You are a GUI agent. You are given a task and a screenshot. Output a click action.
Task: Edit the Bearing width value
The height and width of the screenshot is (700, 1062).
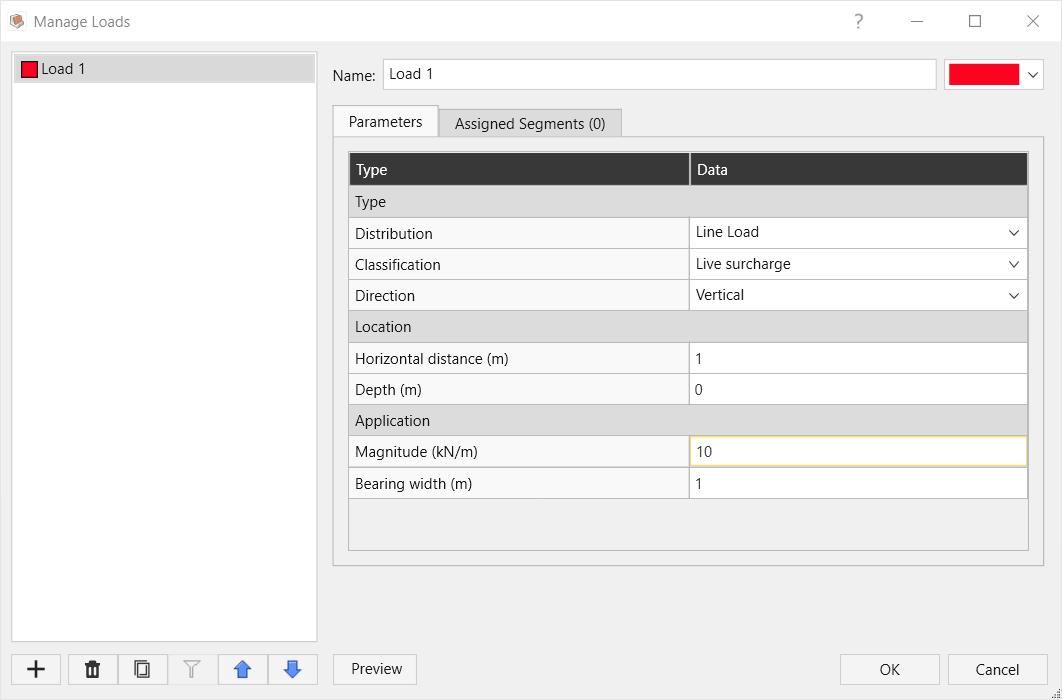point(858,483)
